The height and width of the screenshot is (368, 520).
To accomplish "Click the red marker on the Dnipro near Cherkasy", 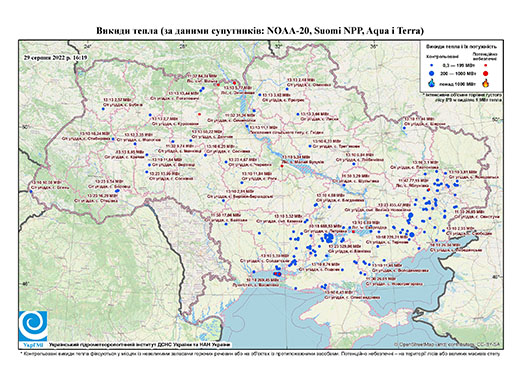I will (x=282, y=166).
